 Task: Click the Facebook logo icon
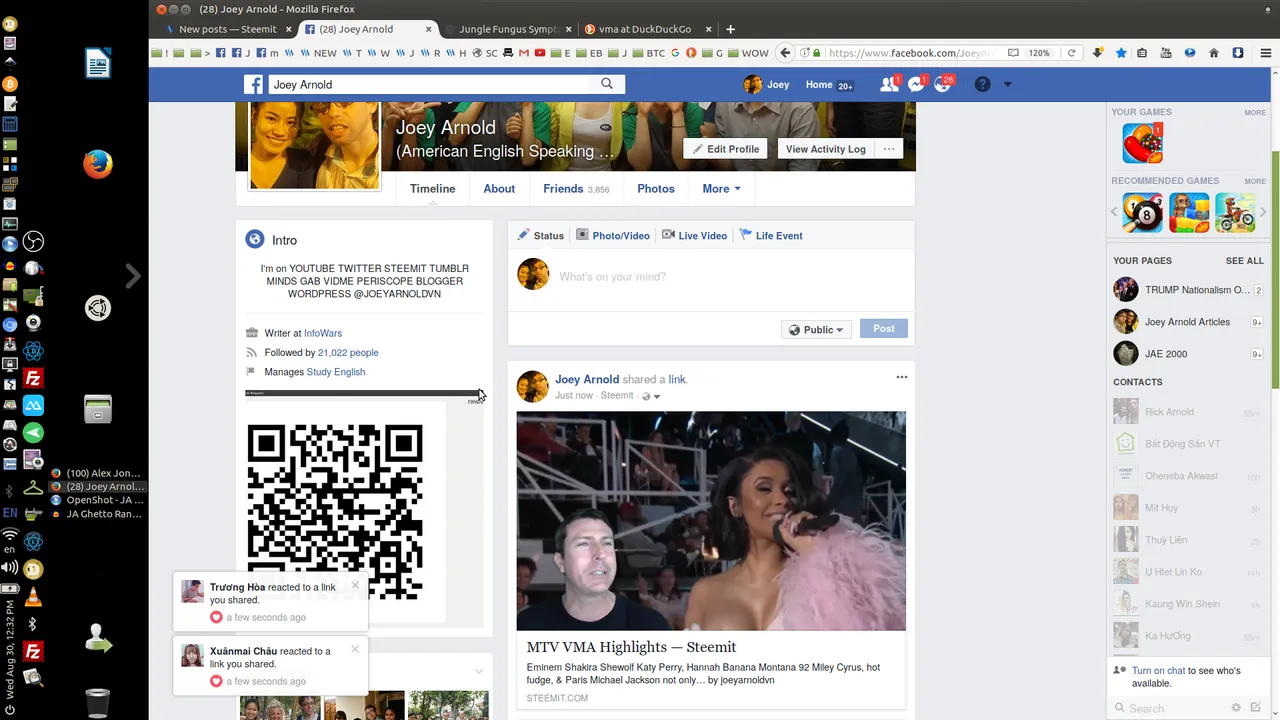tap(254, 84)
